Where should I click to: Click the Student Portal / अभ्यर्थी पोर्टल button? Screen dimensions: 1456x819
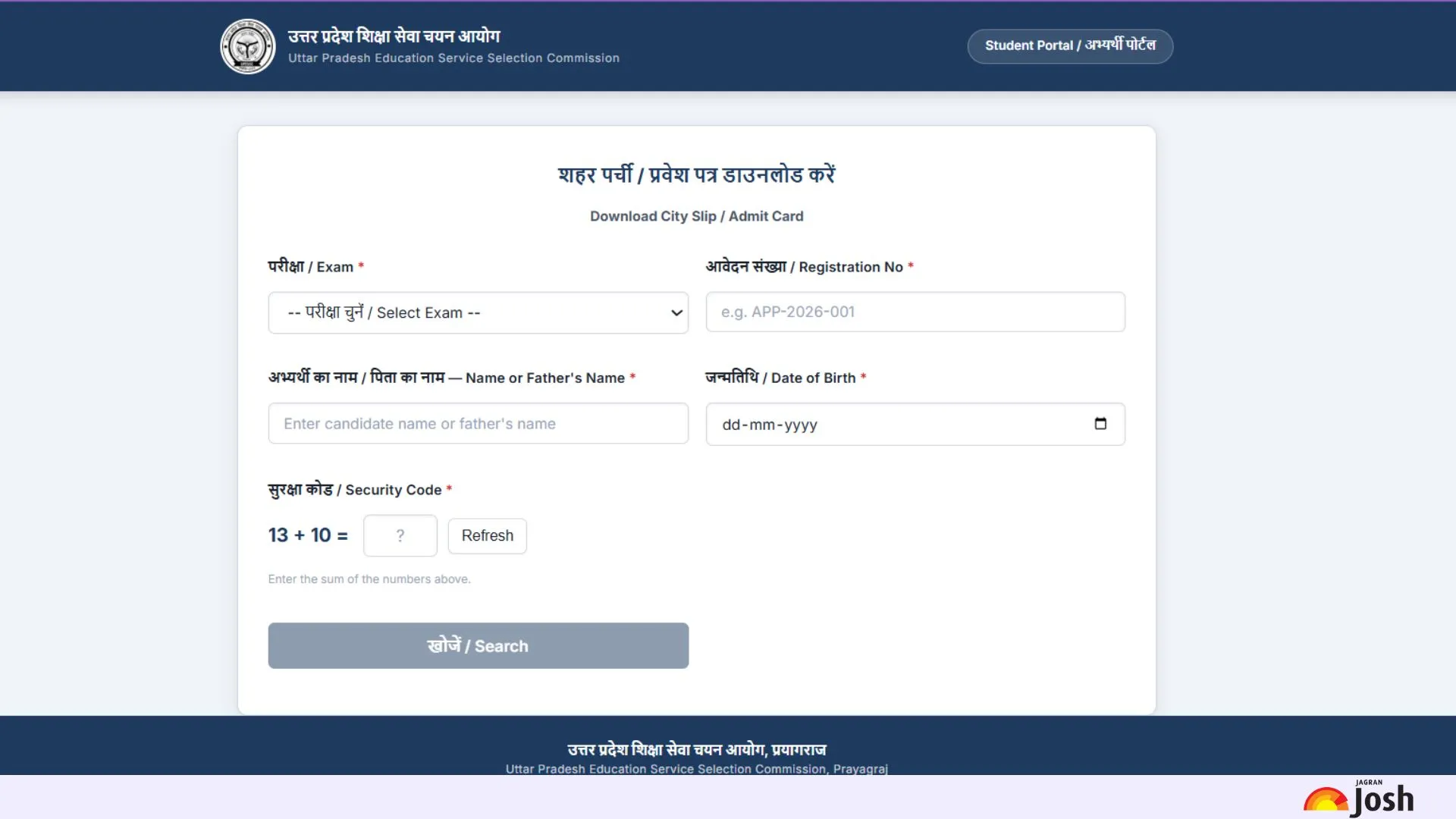[1070, 46]
